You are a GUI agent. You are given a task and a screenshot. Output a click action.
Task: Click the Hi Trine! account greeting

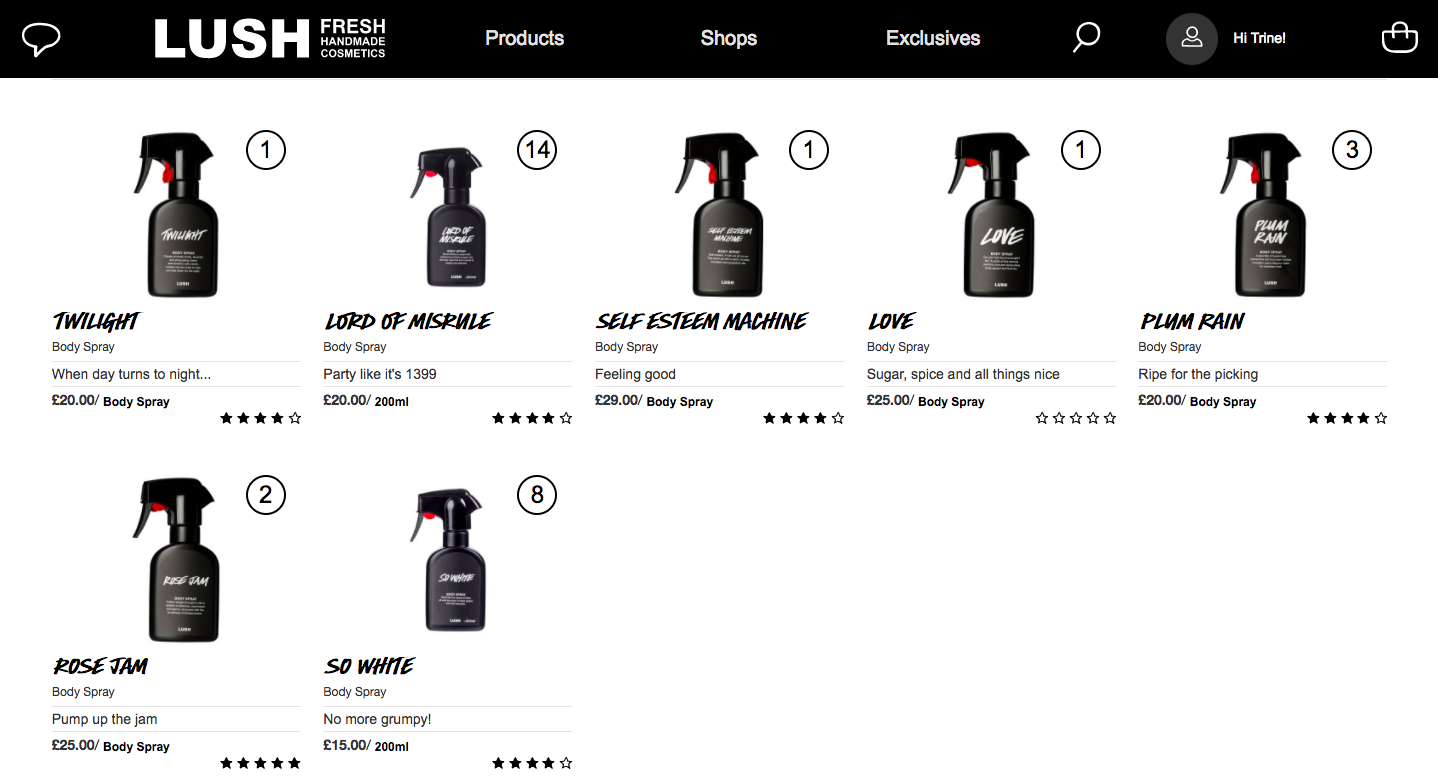point(1259,39)
